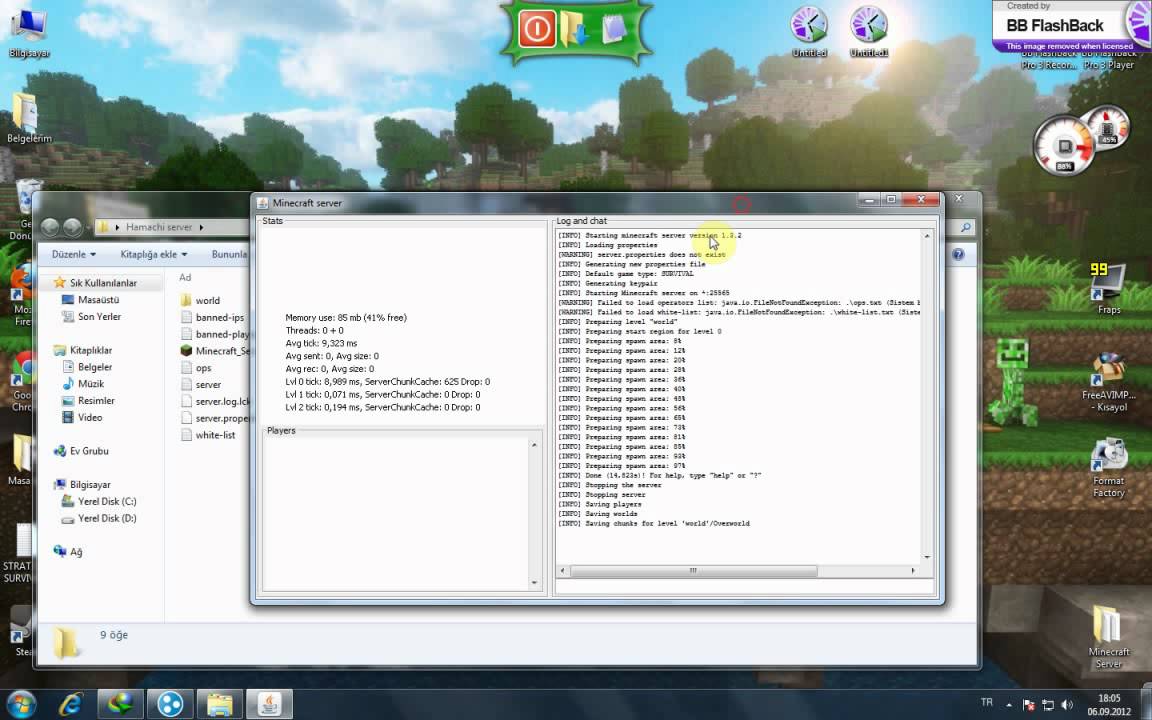1152x720 pixels.
Task: Select Resimler library
Action: click(88, 400)
